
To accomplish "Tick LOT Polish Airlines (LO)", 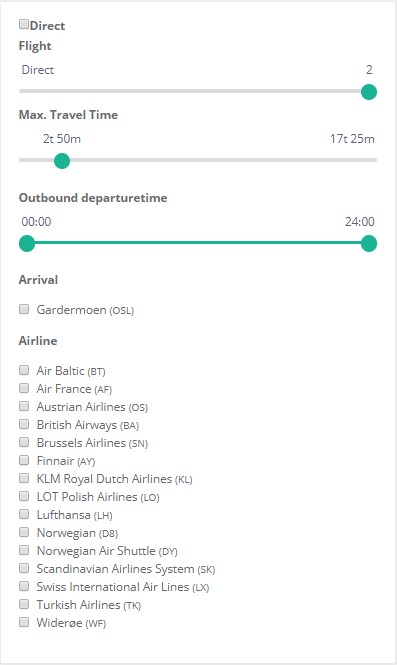I will tap(24, 496).
